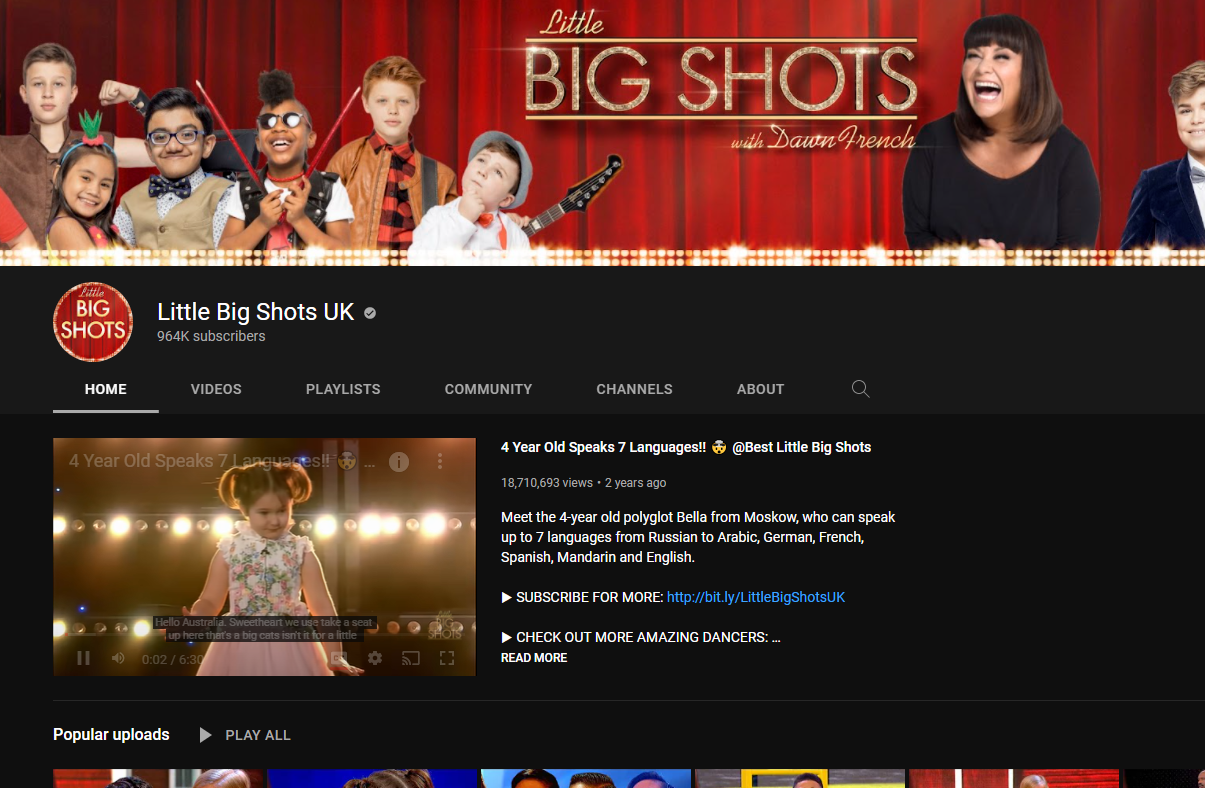This screenshot has height=788, width=1205.
Task: Mute the video's audio
Action: 117,658
